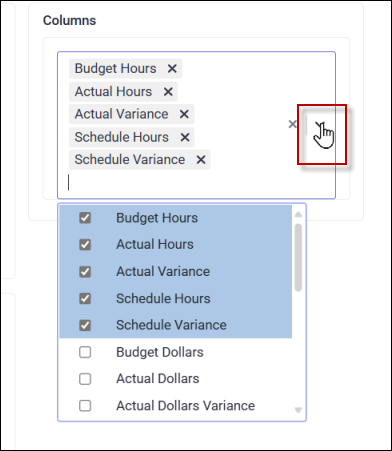This screenshot has height=451, width=392.
Task: Uncheck the Schedule Variance checkbox
Action: point(85,325)
